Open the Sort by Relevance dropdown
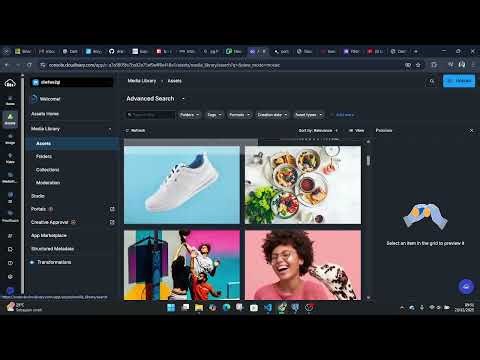480x360 pixels. click(318, 130)
